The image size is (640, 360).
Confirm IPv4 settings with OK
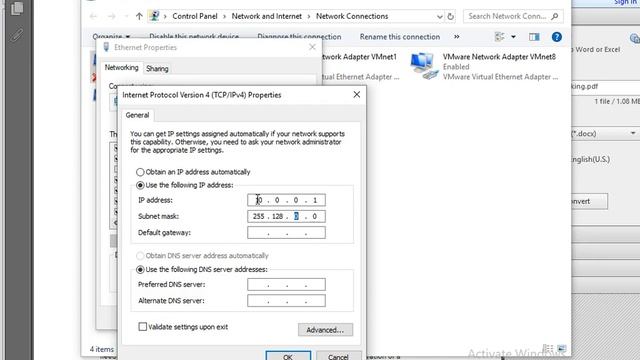[x=288, y=356]
